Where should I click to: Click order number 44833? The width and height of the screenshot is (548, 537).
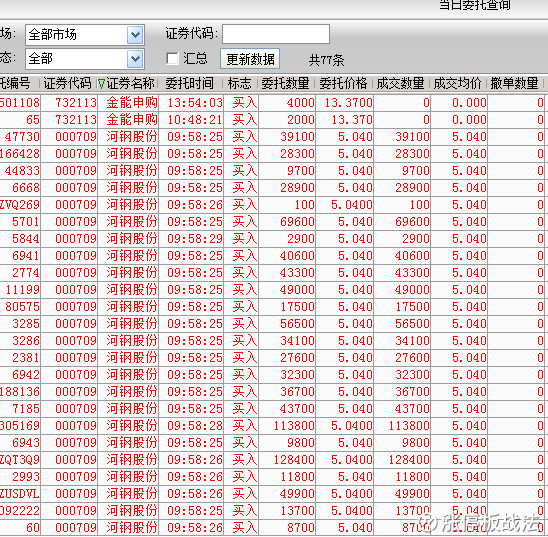pyautogui.click(x=22, y=171)
